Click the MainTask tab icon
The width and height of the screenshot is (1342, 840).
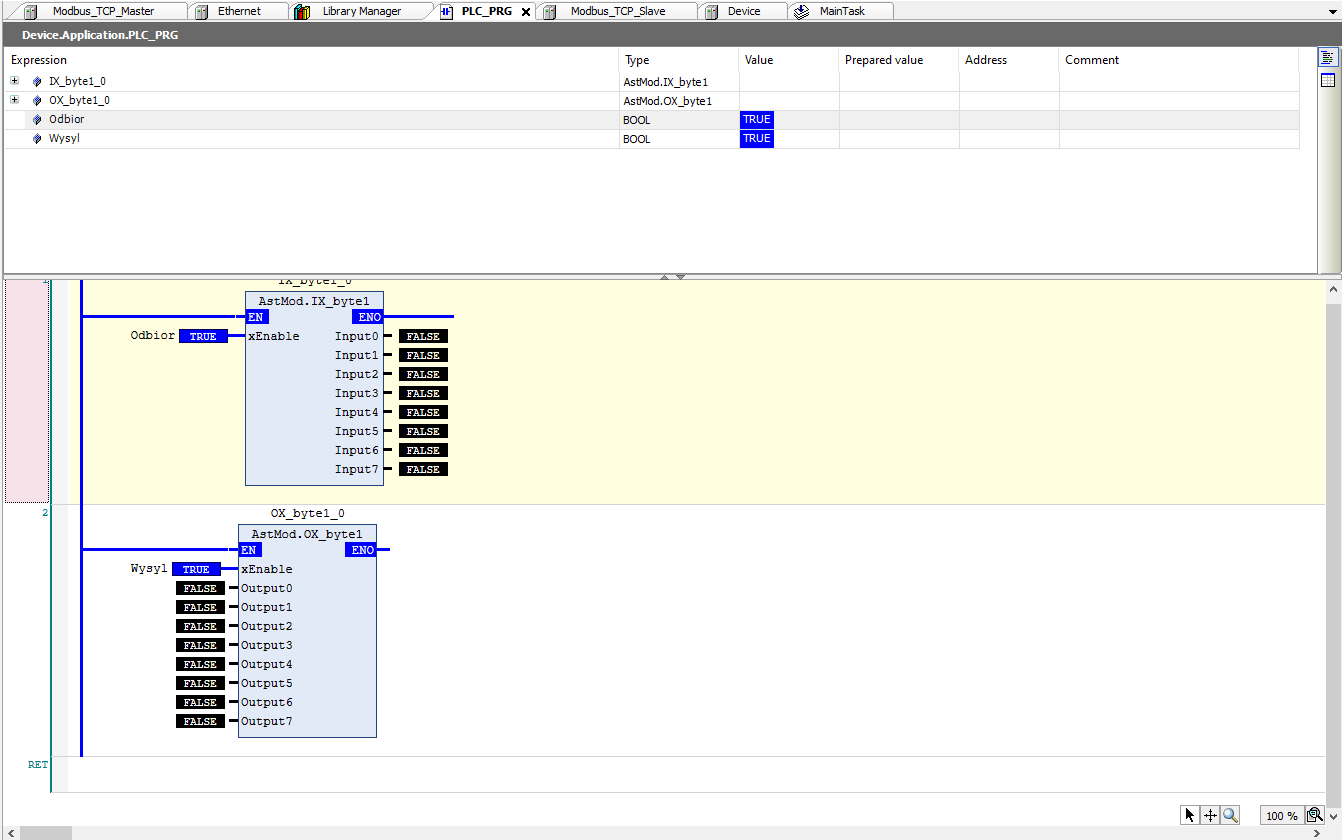pos(802,11)
